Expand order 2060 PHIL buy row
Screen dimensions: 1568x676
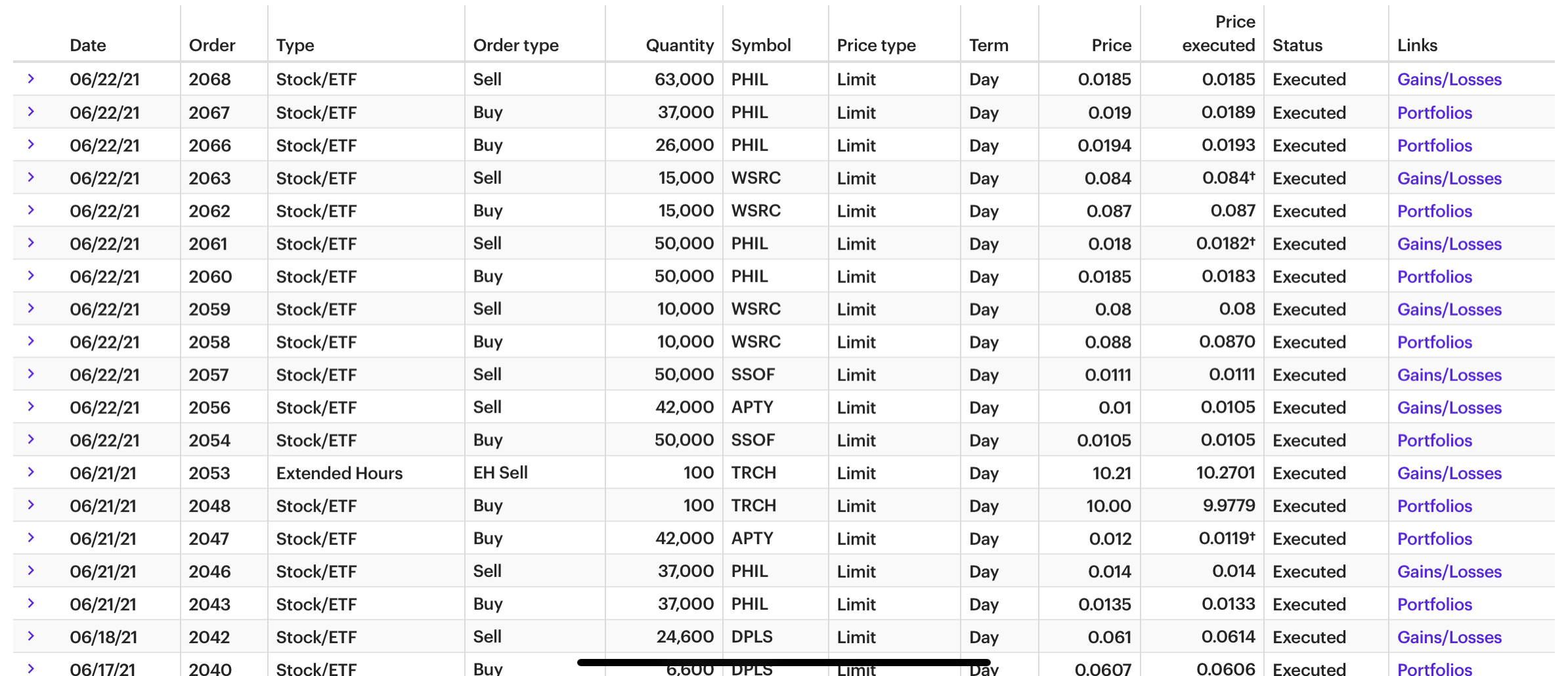[x=31, y=276]
